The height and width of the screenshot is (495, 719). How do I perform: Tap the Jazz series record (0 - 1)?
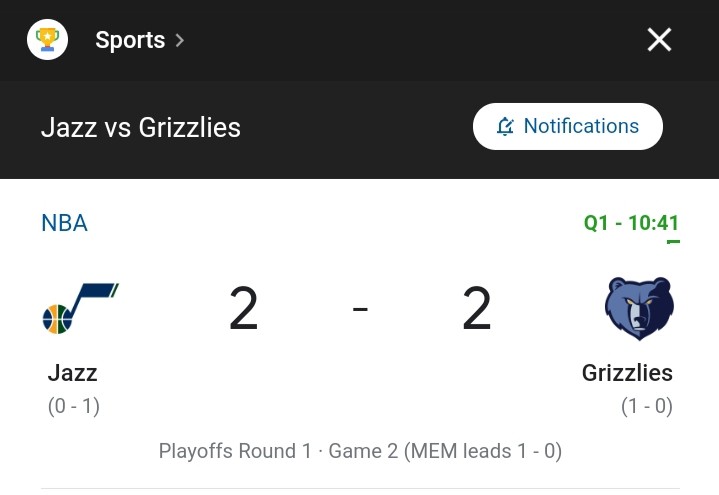coord(74,406)
